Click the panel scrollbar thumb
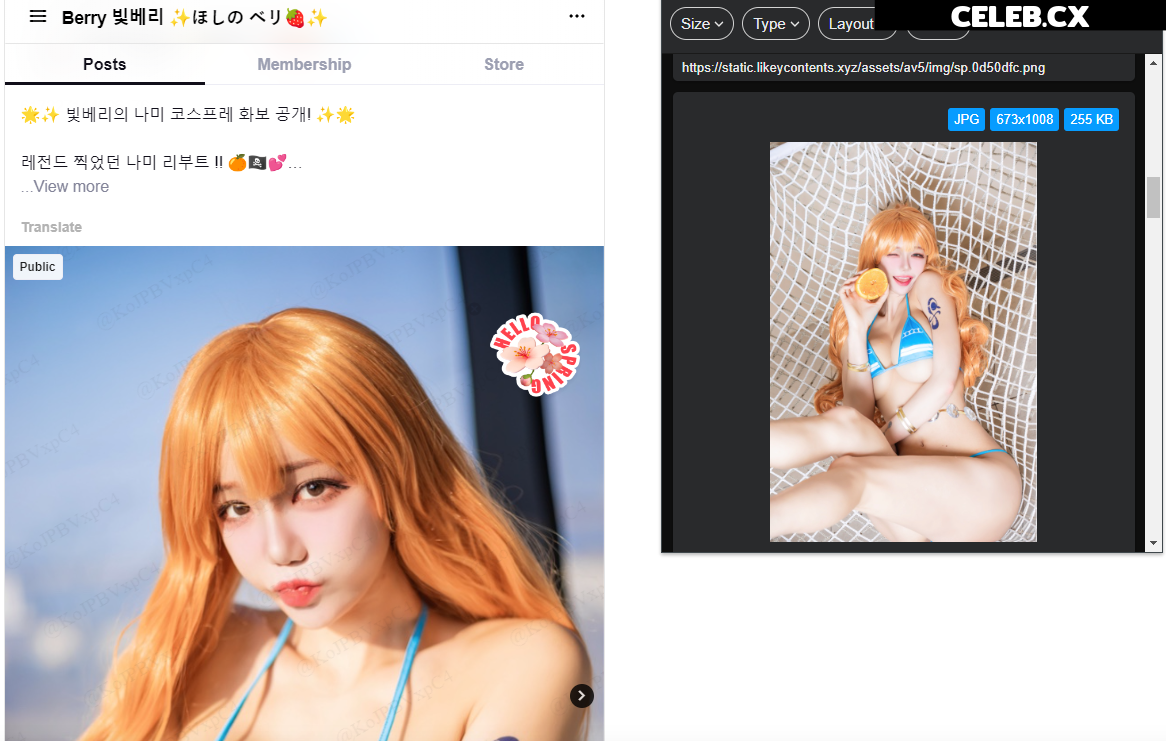The height and width of the screenshot is (741, 1166). click(x=1153, y=197)
